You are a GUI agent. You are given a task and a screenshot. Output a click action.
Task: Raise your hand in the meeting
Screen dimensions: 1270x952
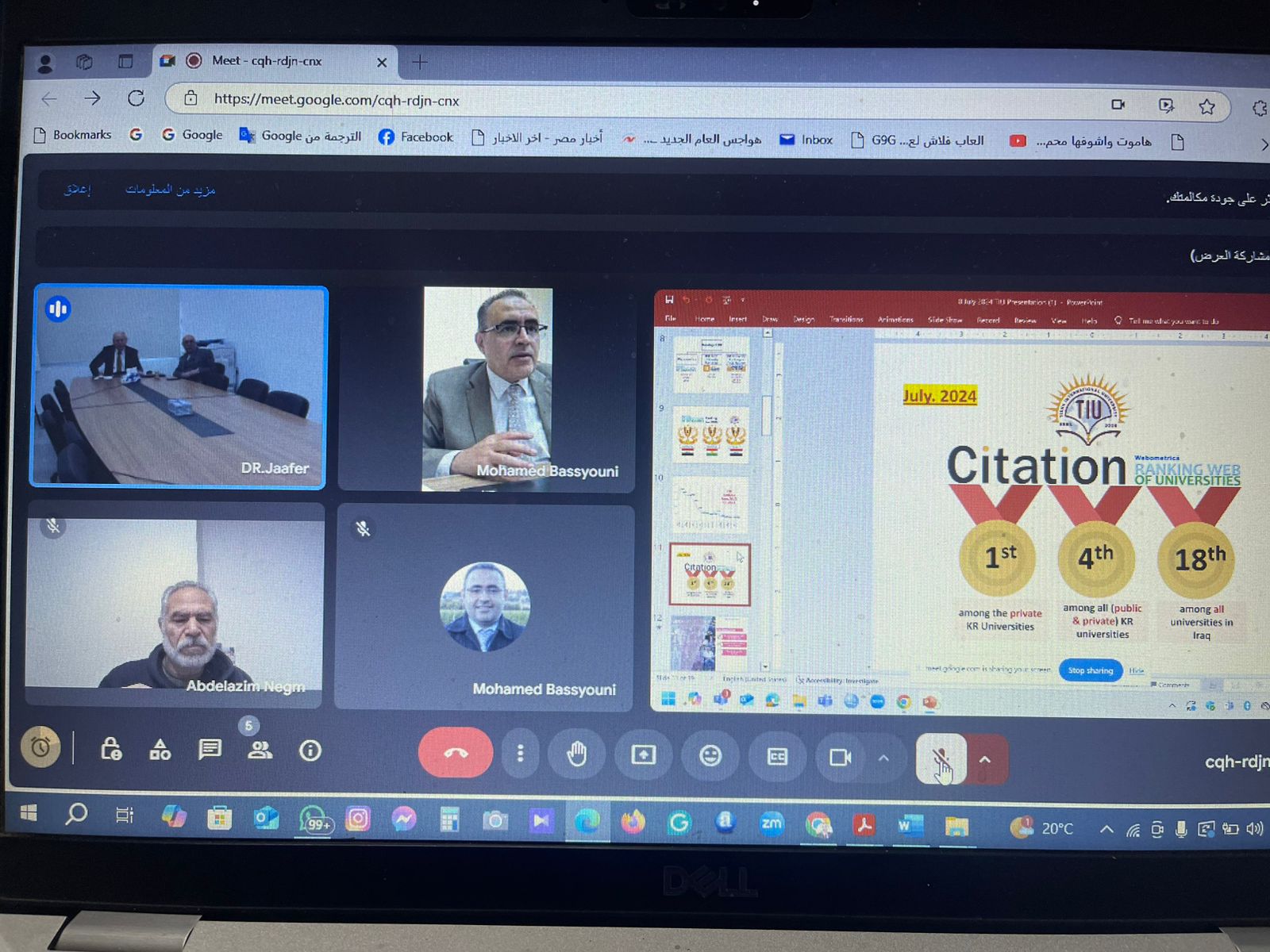pyautogui.click(x=577, y=754)
